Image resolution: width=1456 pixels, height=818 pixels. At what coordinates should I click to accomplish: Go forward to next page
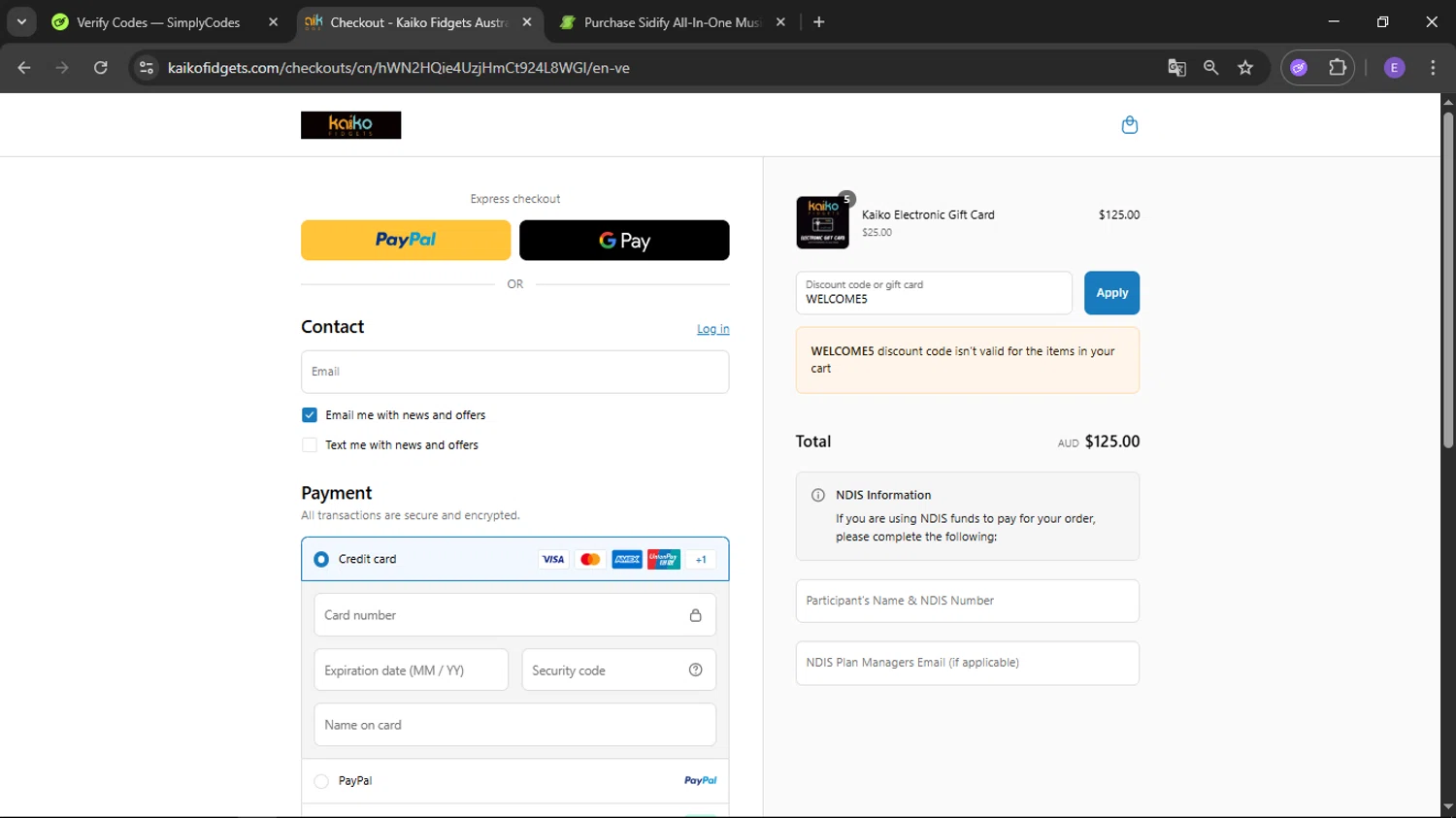(x=62, y=68)
